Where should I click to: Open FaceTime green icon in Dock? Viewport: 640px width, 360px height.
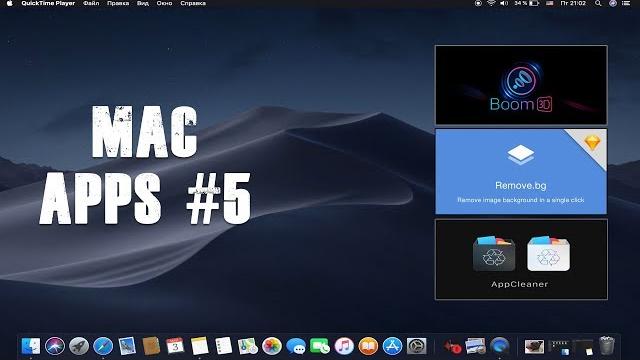(x=320, y=346)
